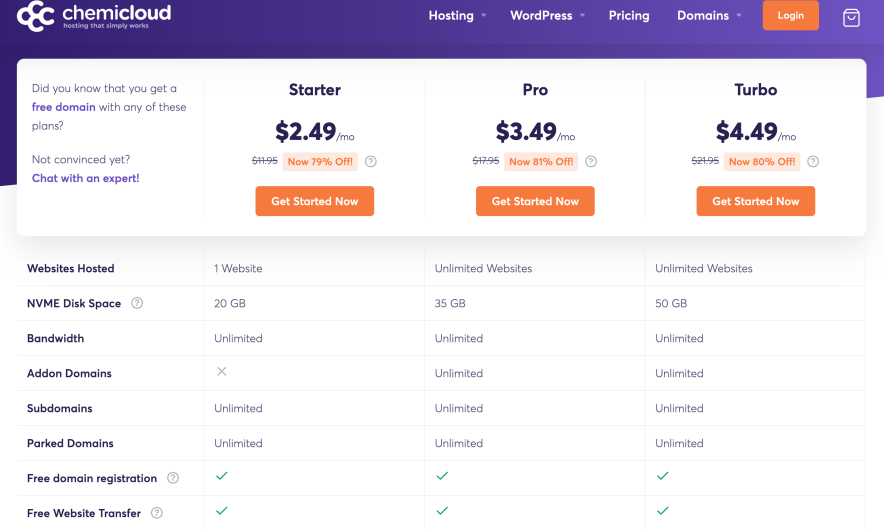
Task: Click the NVME Disk Space help icon
Action: tap(137, 303)
